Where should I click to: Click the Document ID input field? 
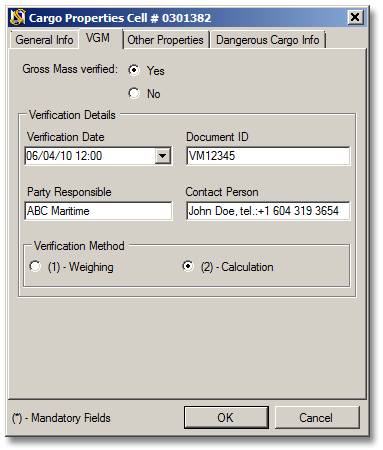pos(268,156)
